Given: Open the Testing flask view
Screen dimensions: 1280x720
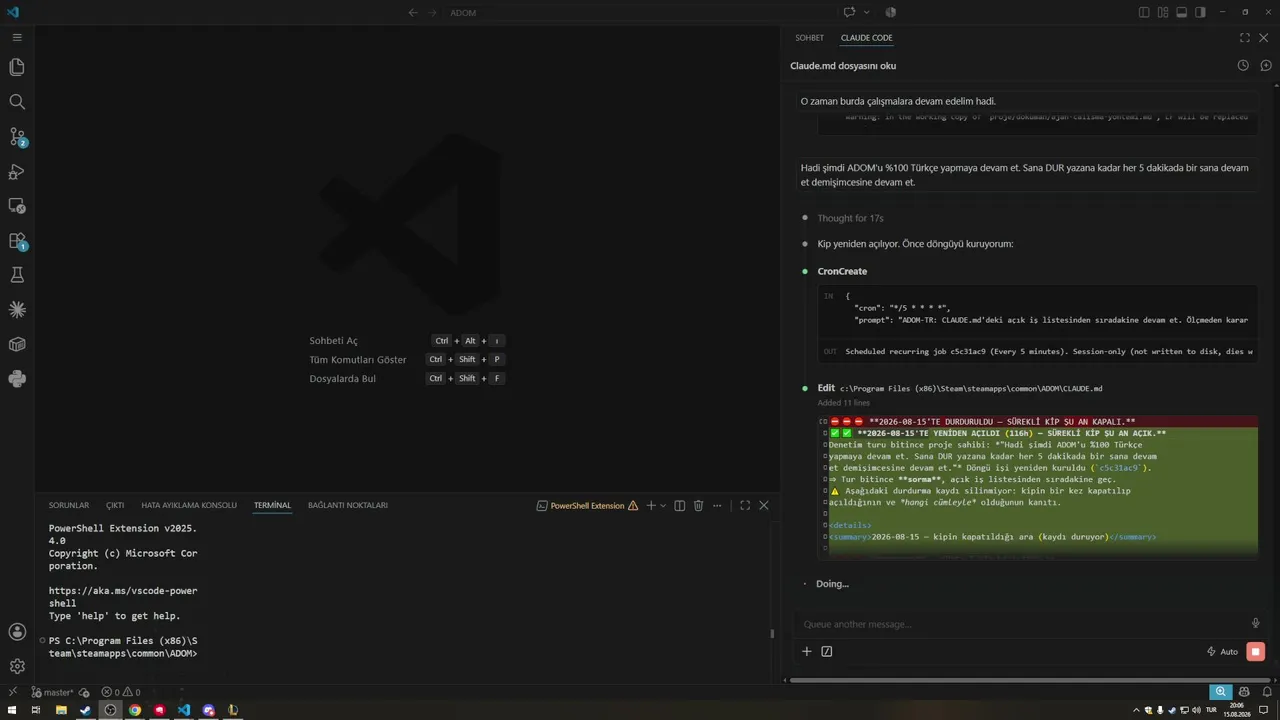Looking at the screenshot, I should coord(17,275).
